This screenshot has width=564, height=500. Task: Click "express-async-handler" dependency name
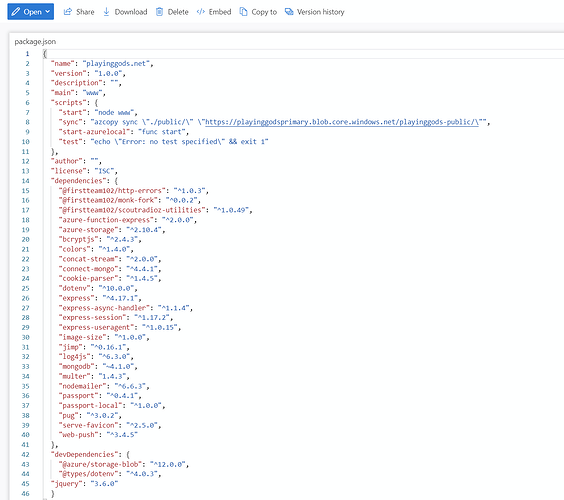[x=104, y=308]
